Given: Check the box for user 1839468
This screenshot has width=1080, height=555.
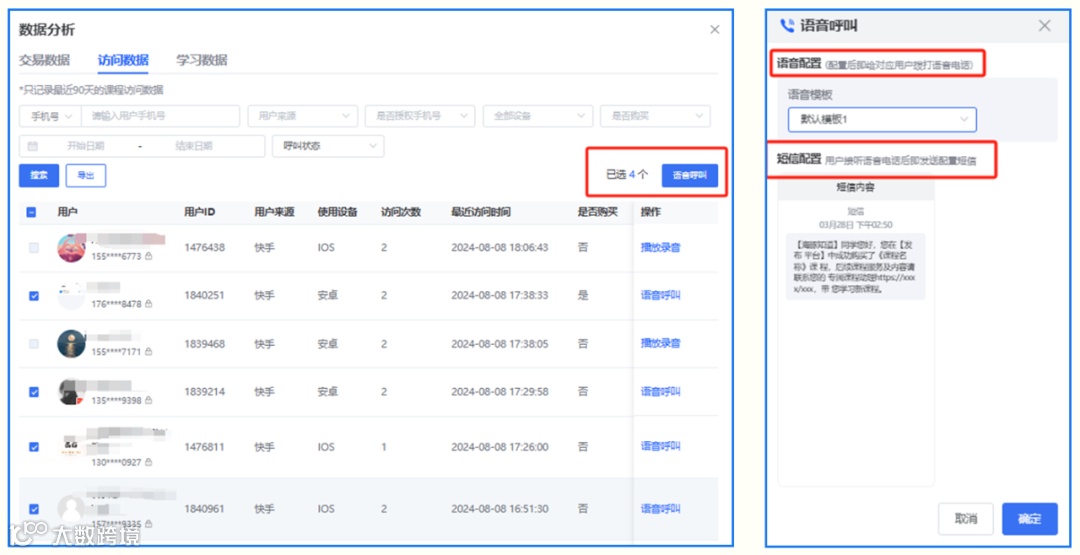Looking at the screenshot, I should click(34, 344).
